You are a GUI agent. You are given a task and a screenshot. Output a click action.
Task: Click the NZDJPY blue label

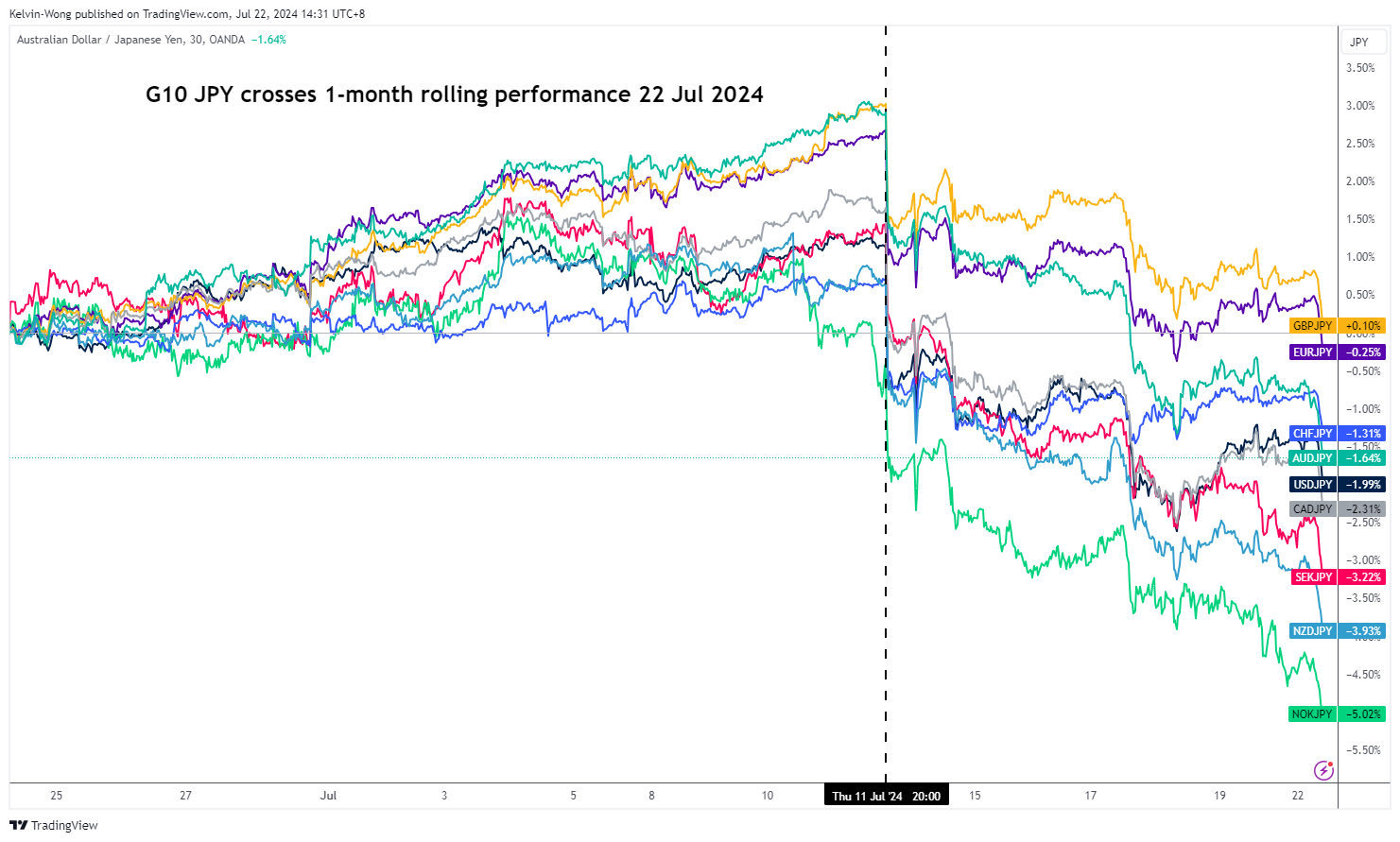click(1312, 631)
